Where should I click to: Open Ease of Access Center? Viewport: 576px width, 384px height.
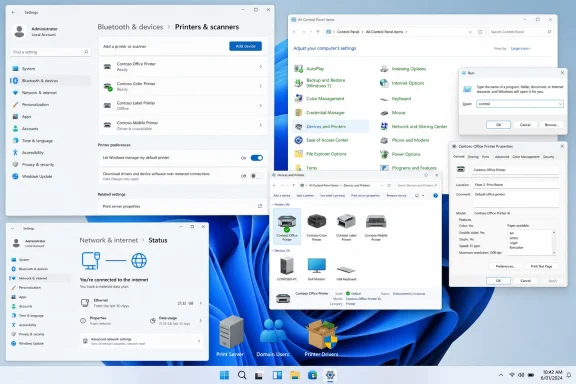321,140
